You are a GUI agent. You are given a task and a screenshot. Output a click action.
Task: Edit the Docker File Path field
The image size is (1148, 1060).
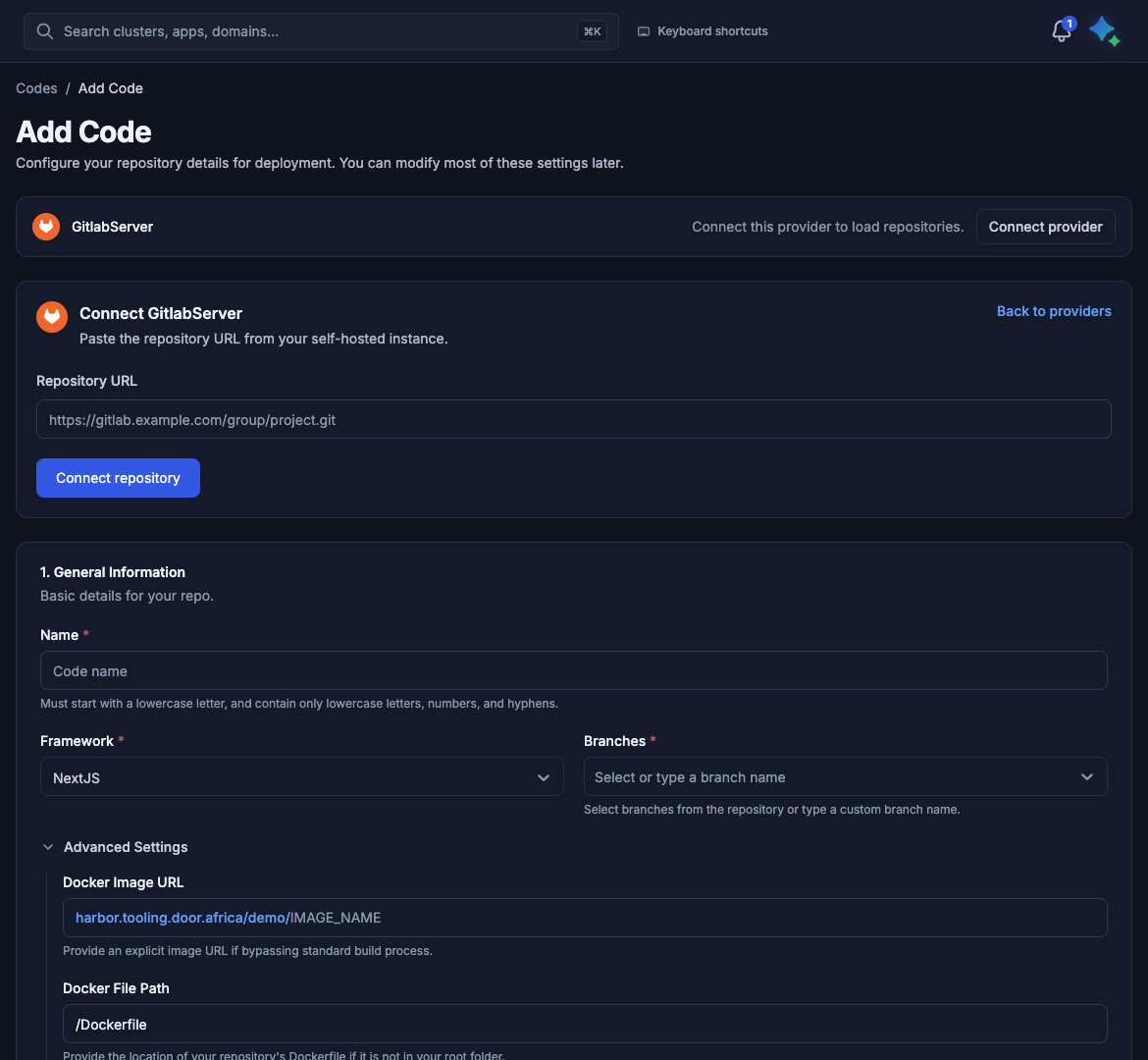coord(584,1024)
